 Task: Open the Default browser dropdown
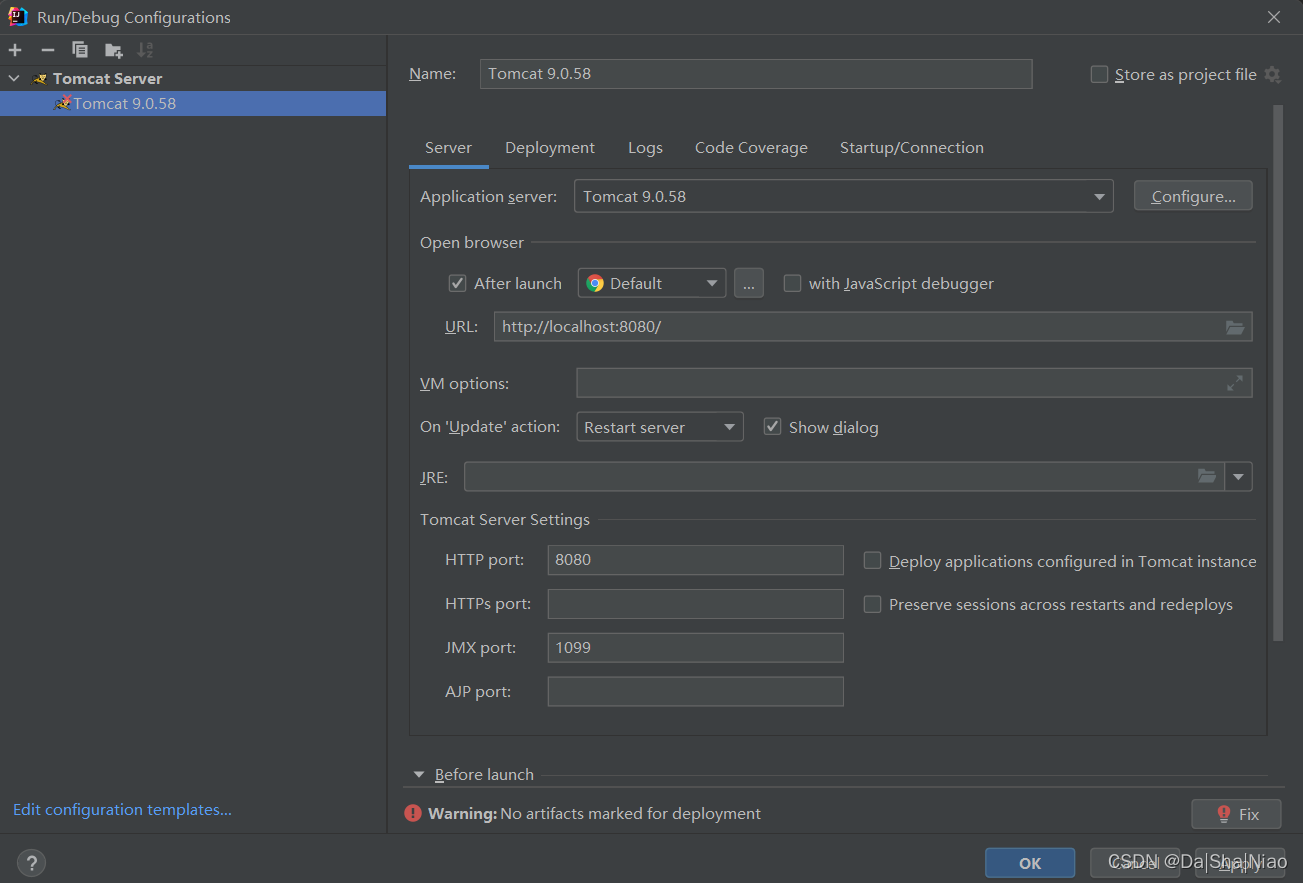[652, 283]
